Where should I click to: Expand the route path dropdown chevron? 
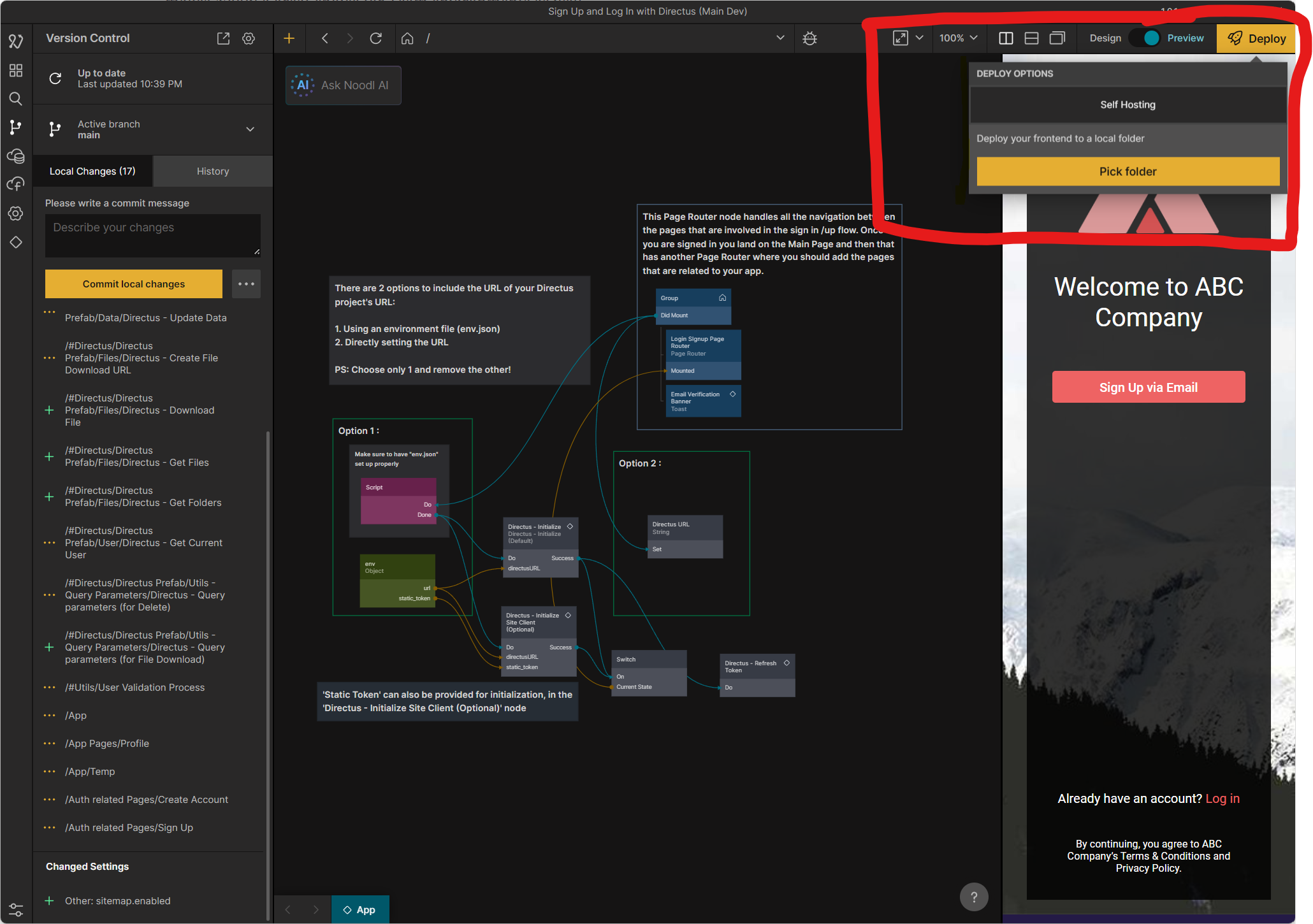(x=780, y=38)
